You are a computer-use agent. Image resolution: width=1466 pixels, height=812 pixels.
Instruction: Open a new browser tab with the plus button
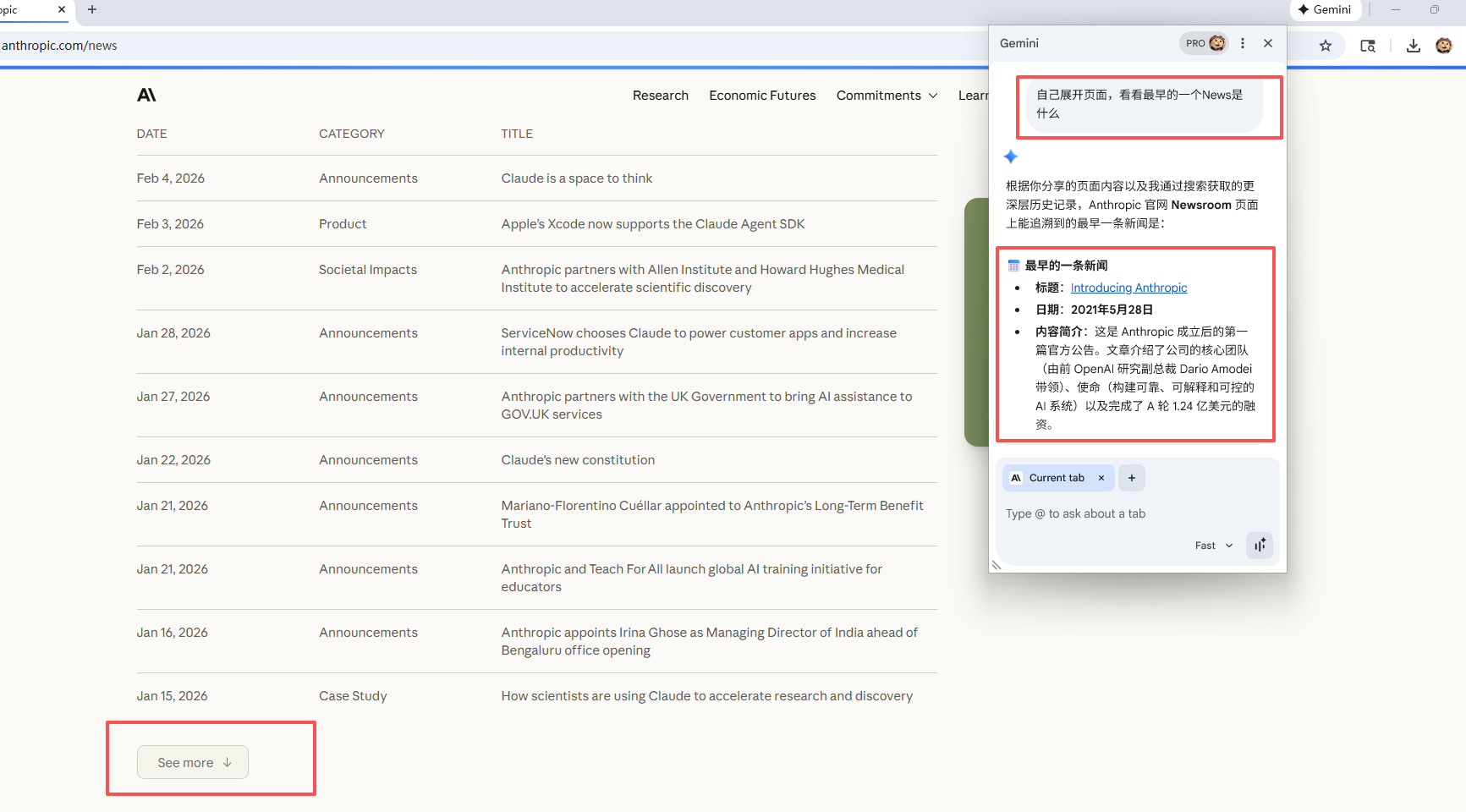[92, 9]
